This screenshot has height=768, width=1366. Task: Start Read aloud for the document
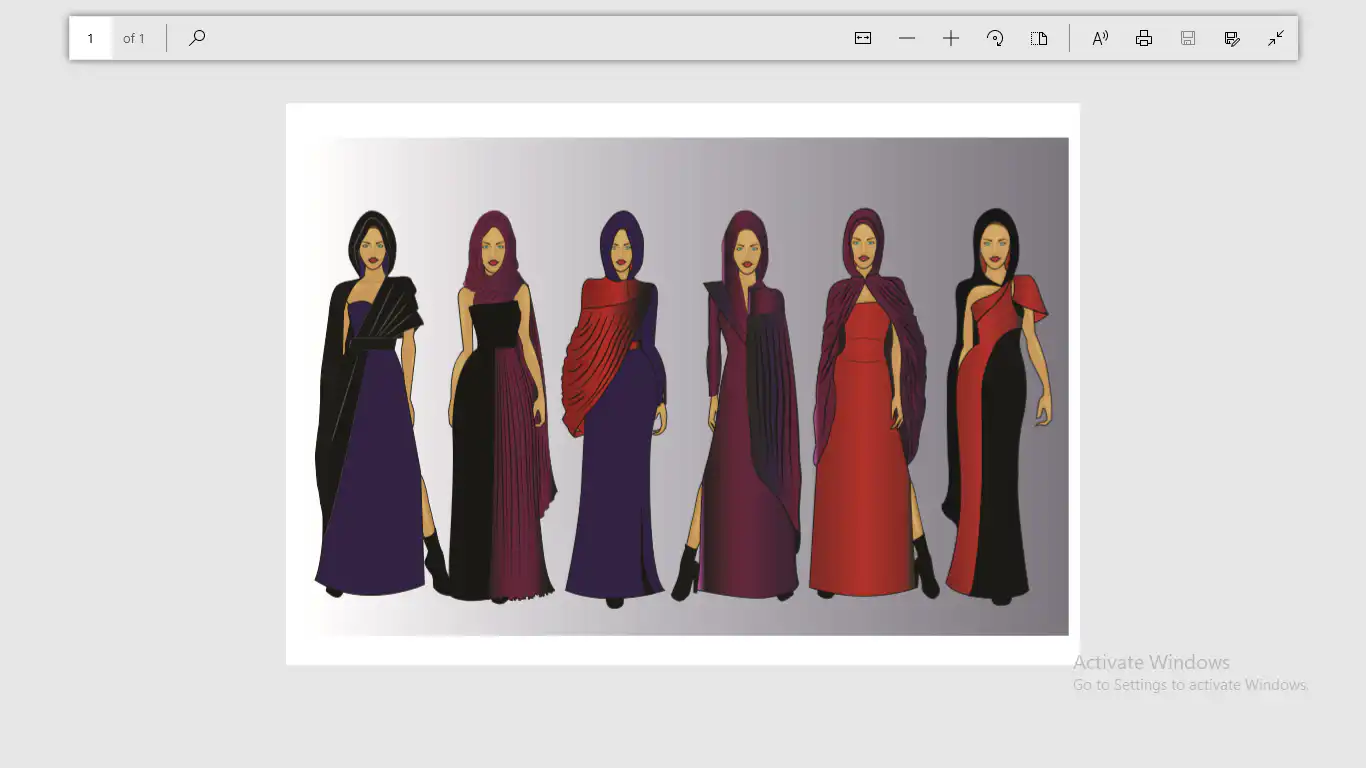1100,38
